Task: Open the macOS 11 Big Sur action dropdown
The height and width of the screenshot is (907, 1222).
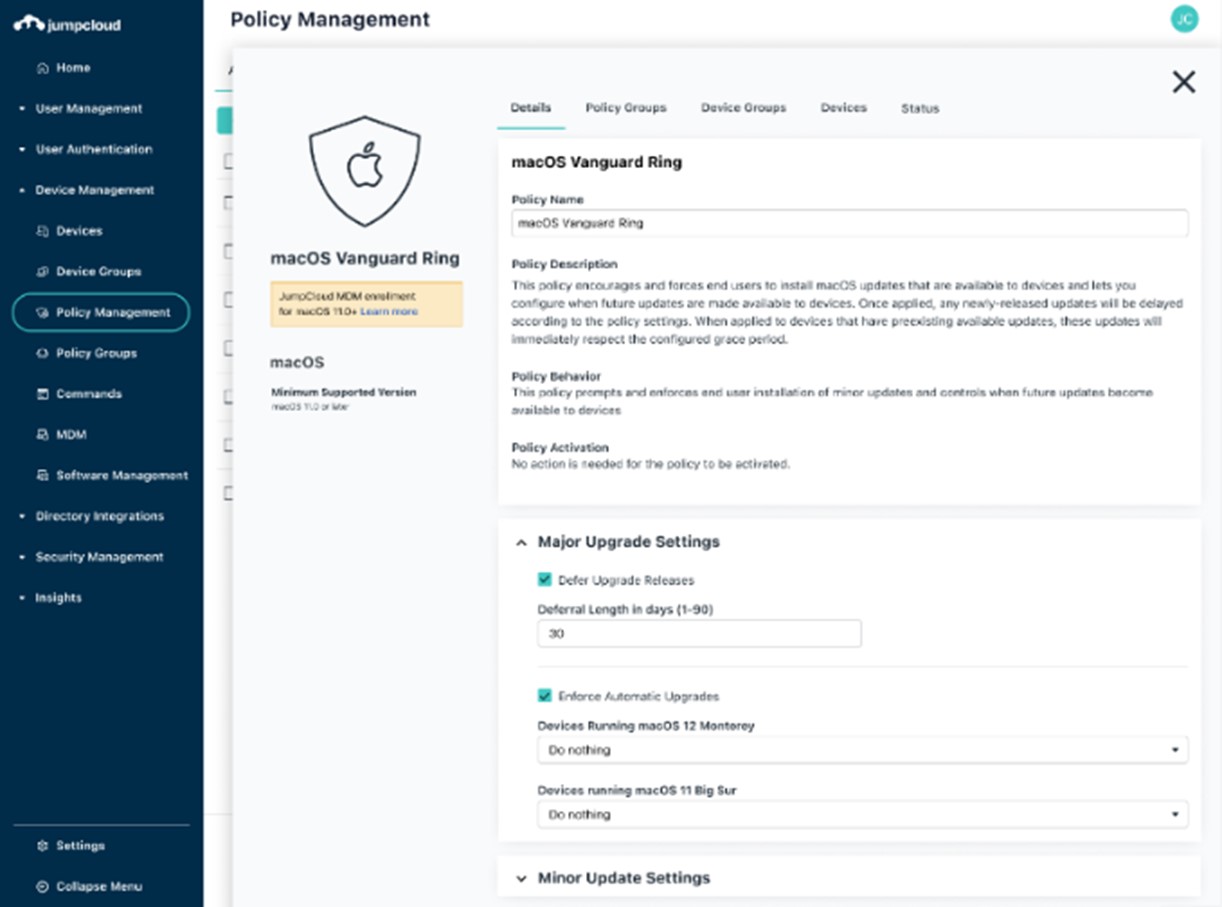Action: [x=863, y=815]
